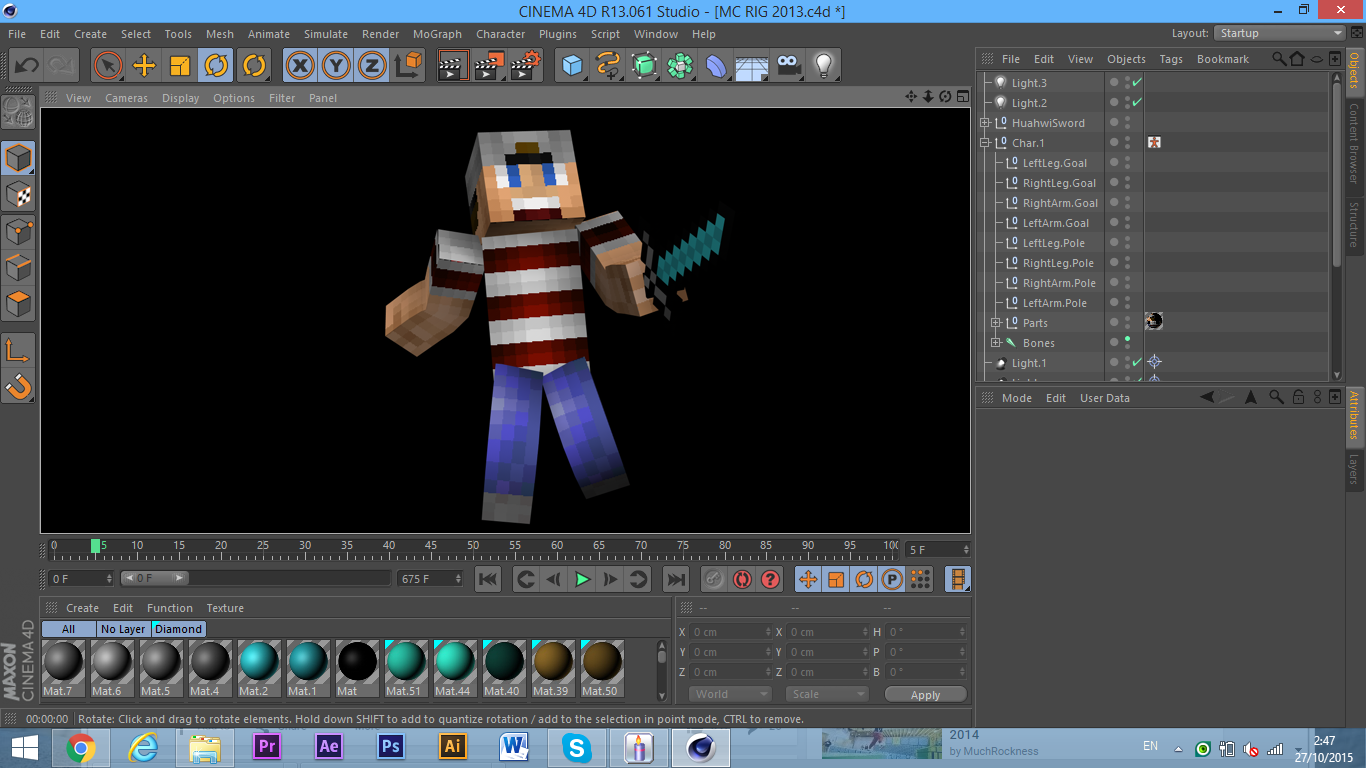Select the Mat.39 brown material
This screenshot has height=768, width=1366.
coord(552,668)
